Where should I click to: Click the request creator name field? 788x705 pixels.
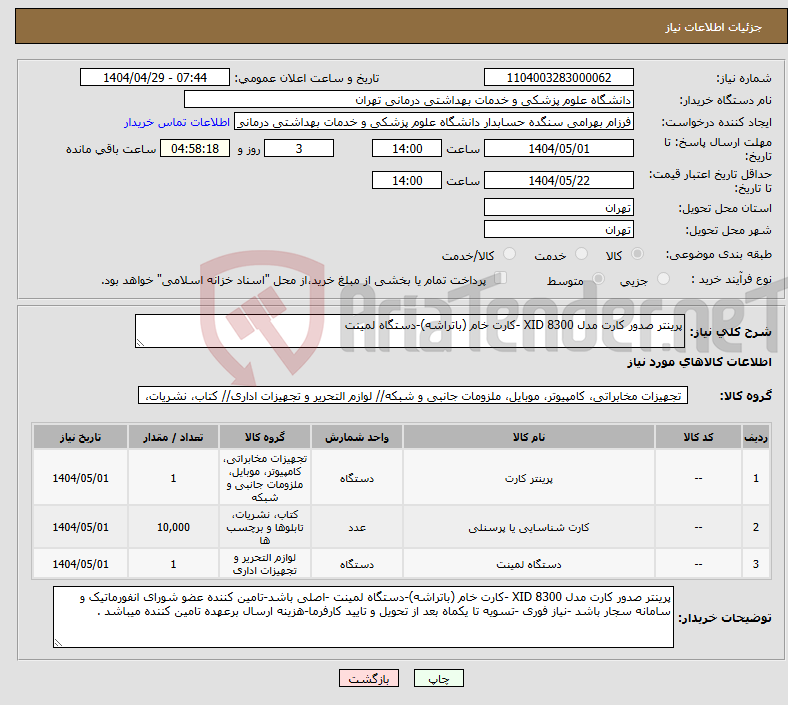(434, 122)
